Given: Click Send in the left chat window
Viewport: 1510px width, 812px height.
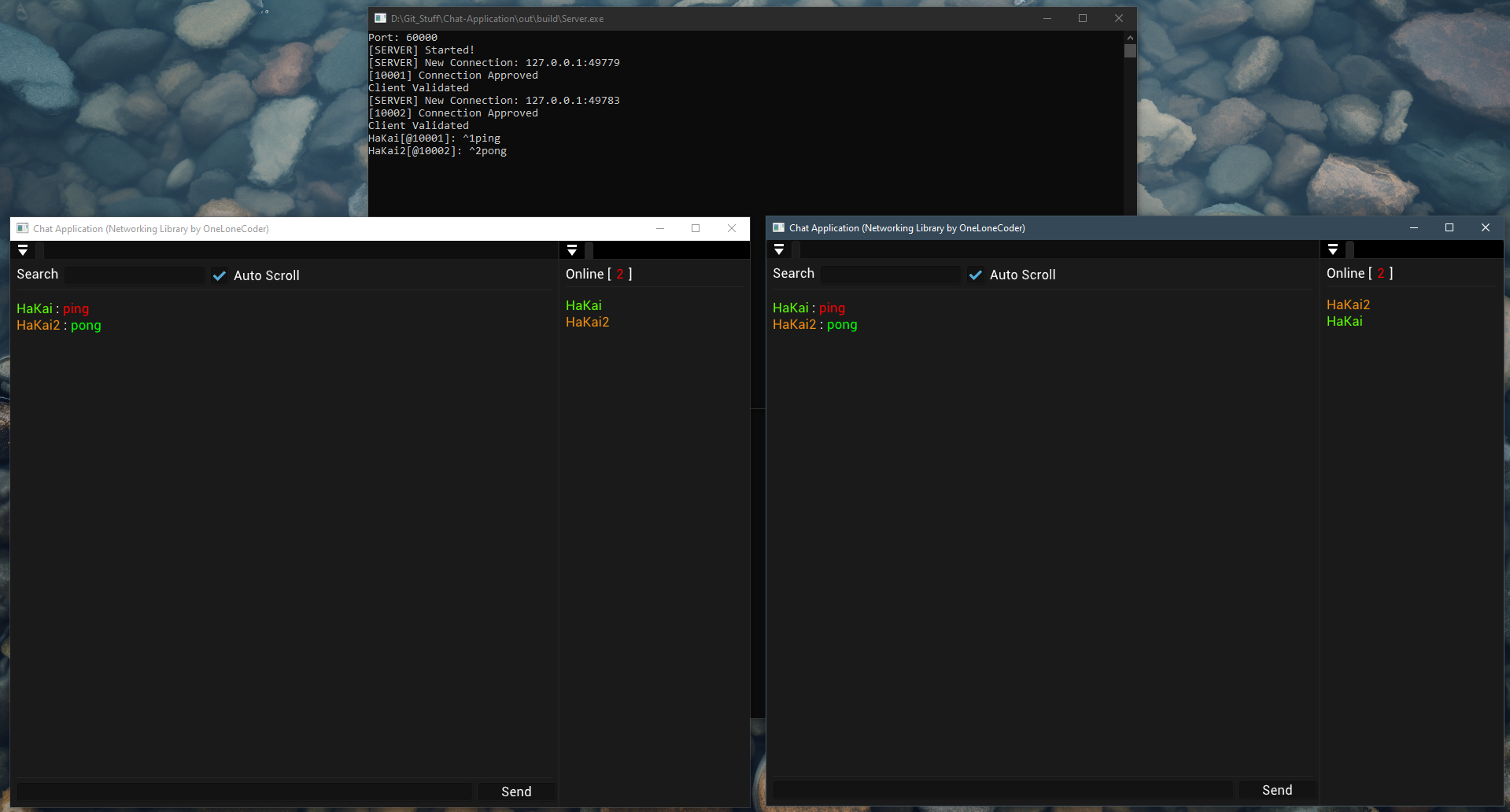Looking at the screenshot, I should 516,792.
